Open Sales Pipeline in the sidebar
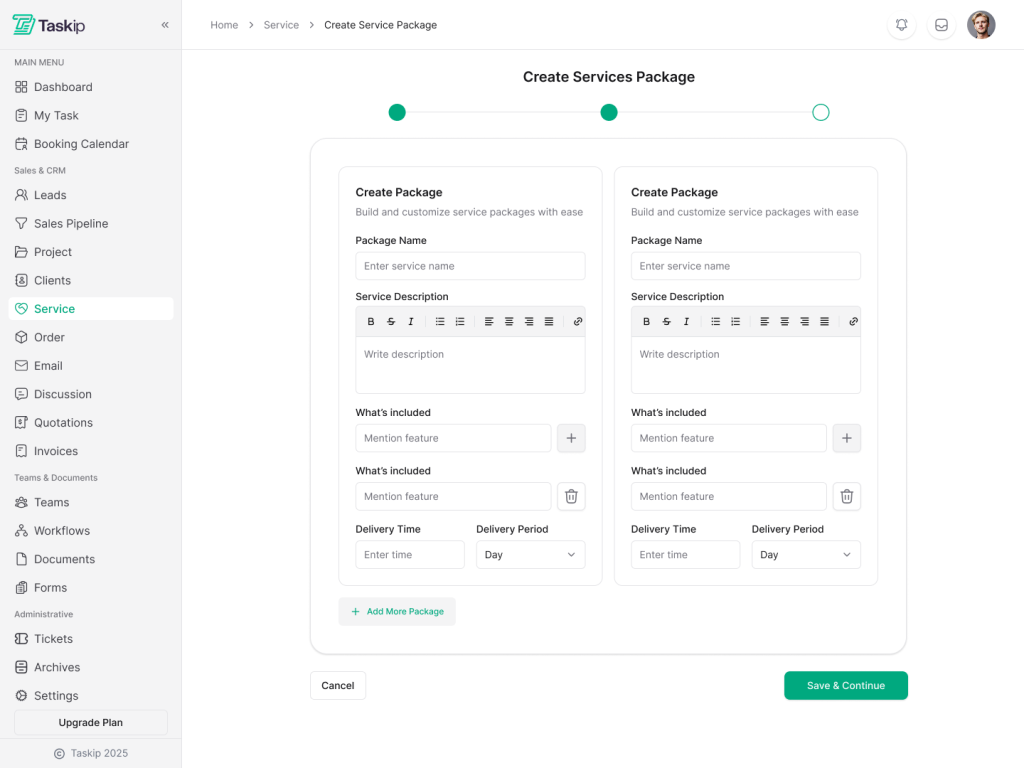1024x768 pixels. coord(71,224)
